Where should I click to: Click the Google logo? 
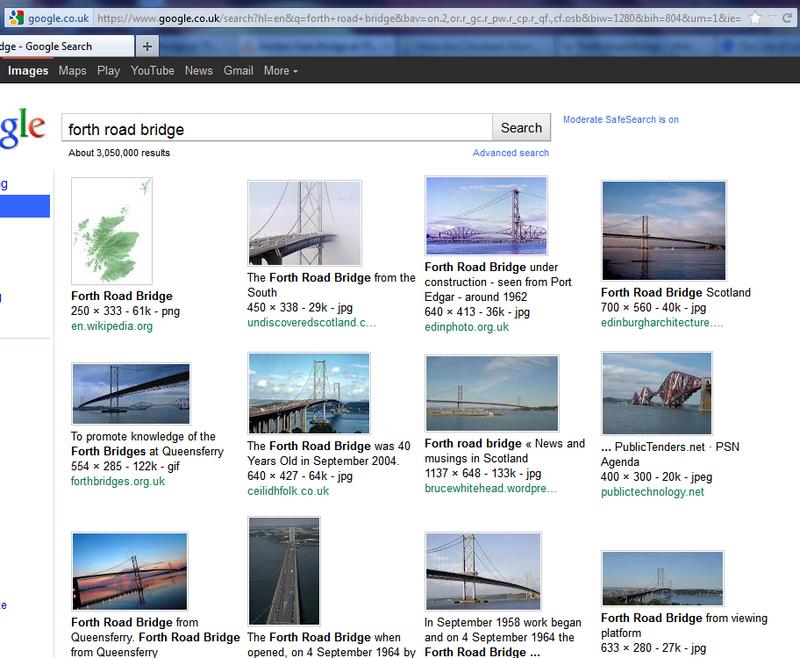[x=22, y=128]
